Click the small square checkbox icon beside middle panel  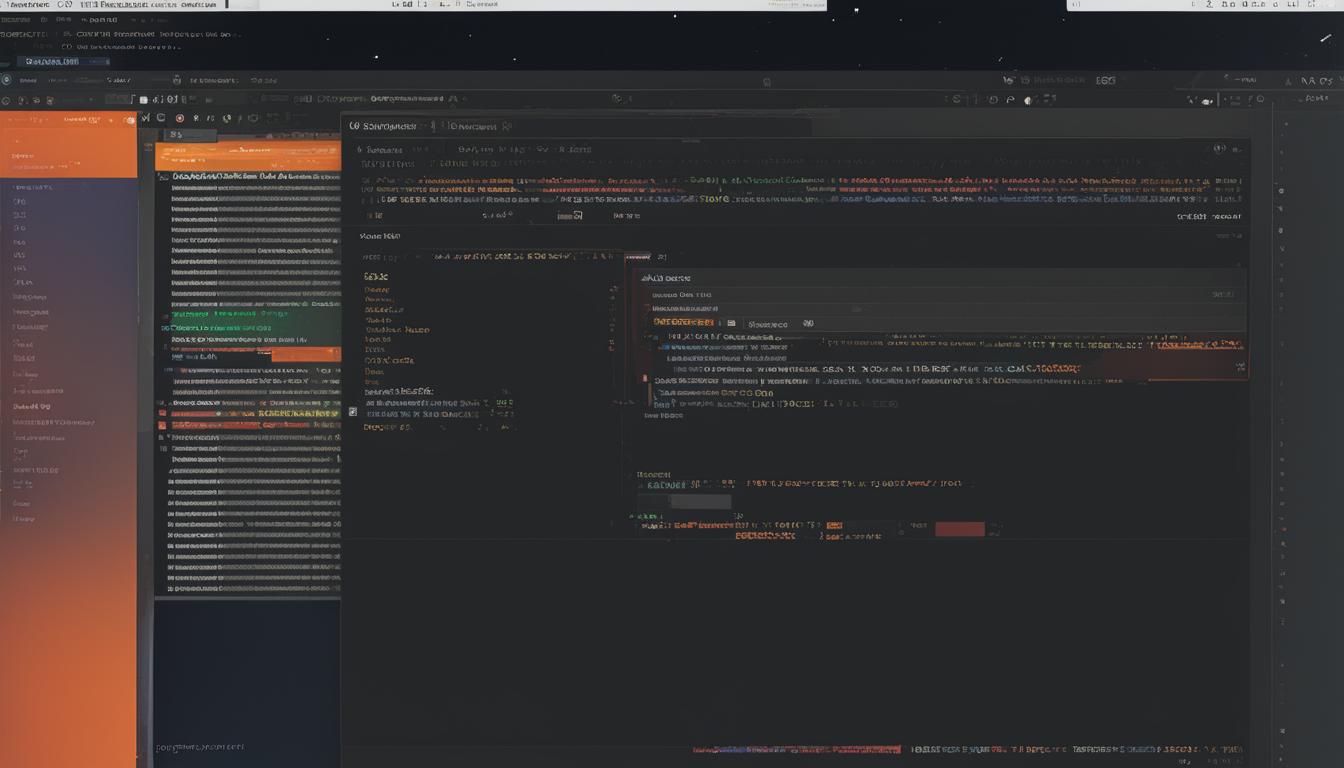pos(352,411)
